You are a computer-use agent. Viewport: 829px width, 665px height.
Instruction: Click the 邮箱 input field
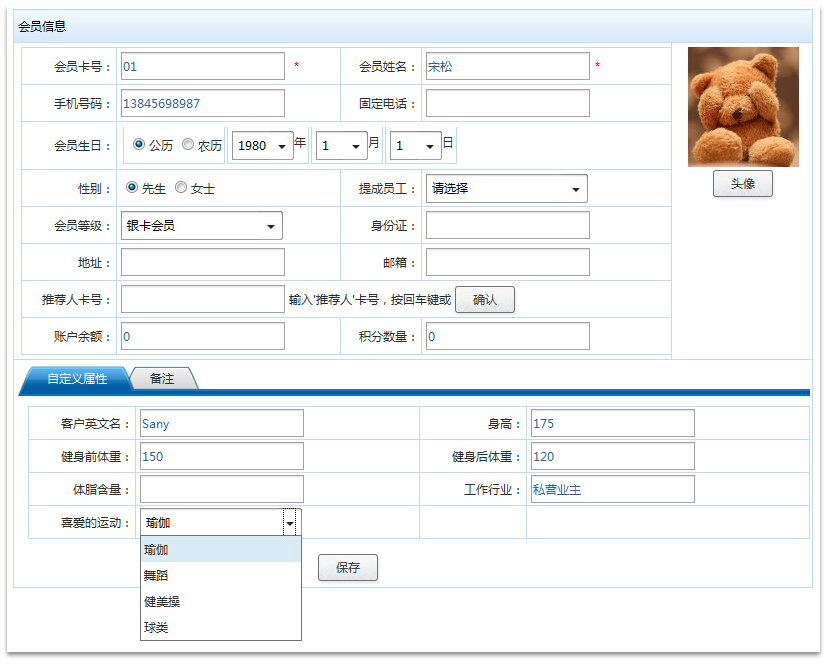click(508, 262)
